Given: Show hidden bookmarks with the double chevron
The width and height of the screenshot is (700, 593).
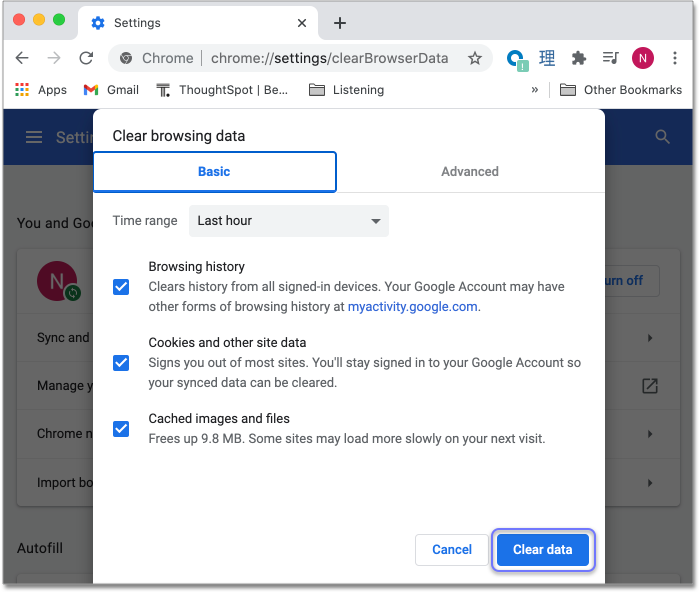Looking at the screenshot, I should [x=535, y=90].
